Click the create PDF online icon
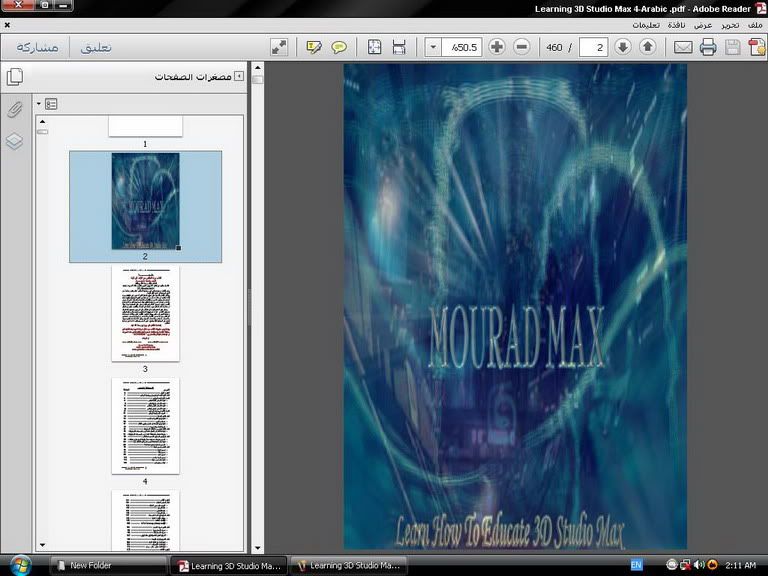This screenshot has height=576, width=768. pos(757,47)
